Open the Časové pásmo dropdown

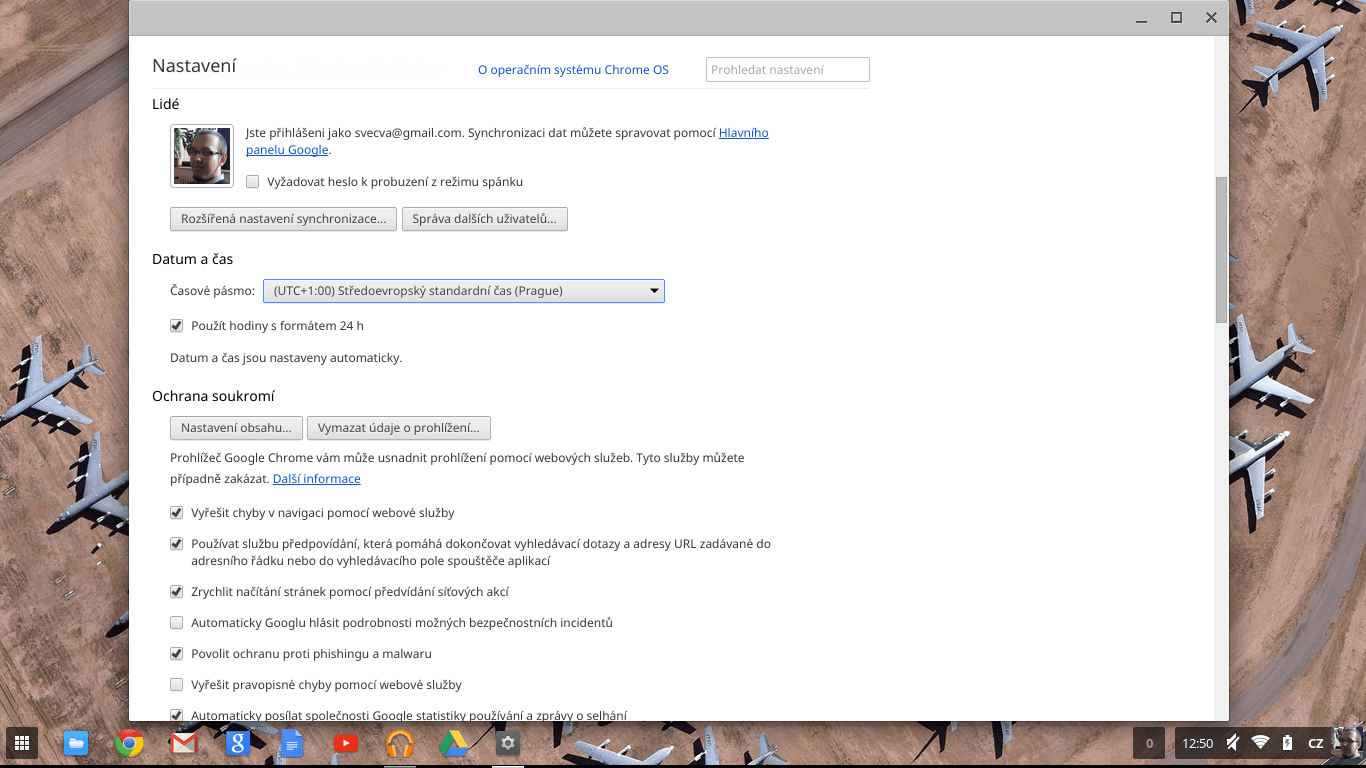(464, 291)
